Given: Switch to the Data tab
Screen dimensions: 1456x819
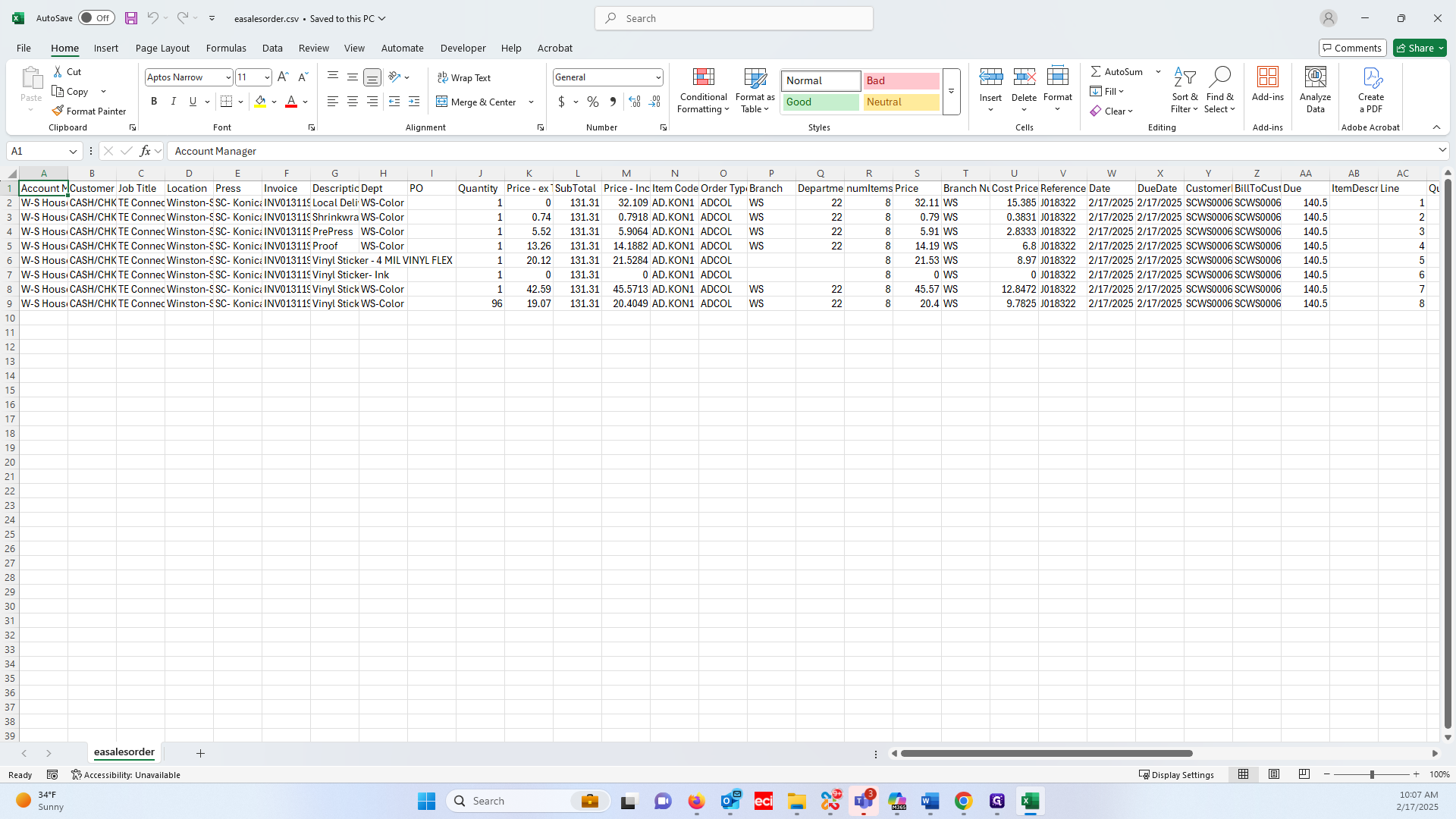Looking at the screenshot, I should click(272, 48).
